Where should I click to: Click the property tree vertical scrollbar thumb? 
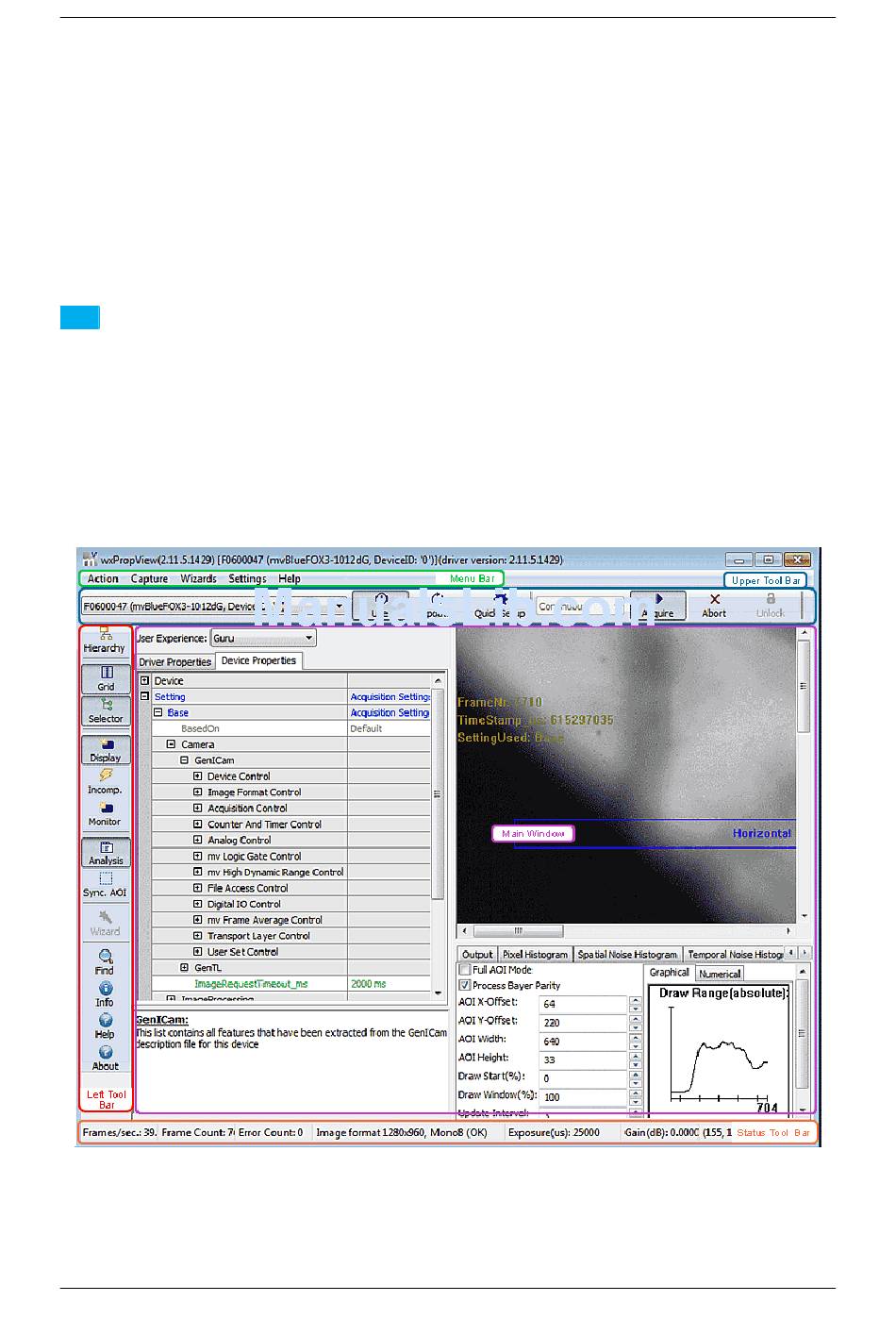(x=438, y=794)
